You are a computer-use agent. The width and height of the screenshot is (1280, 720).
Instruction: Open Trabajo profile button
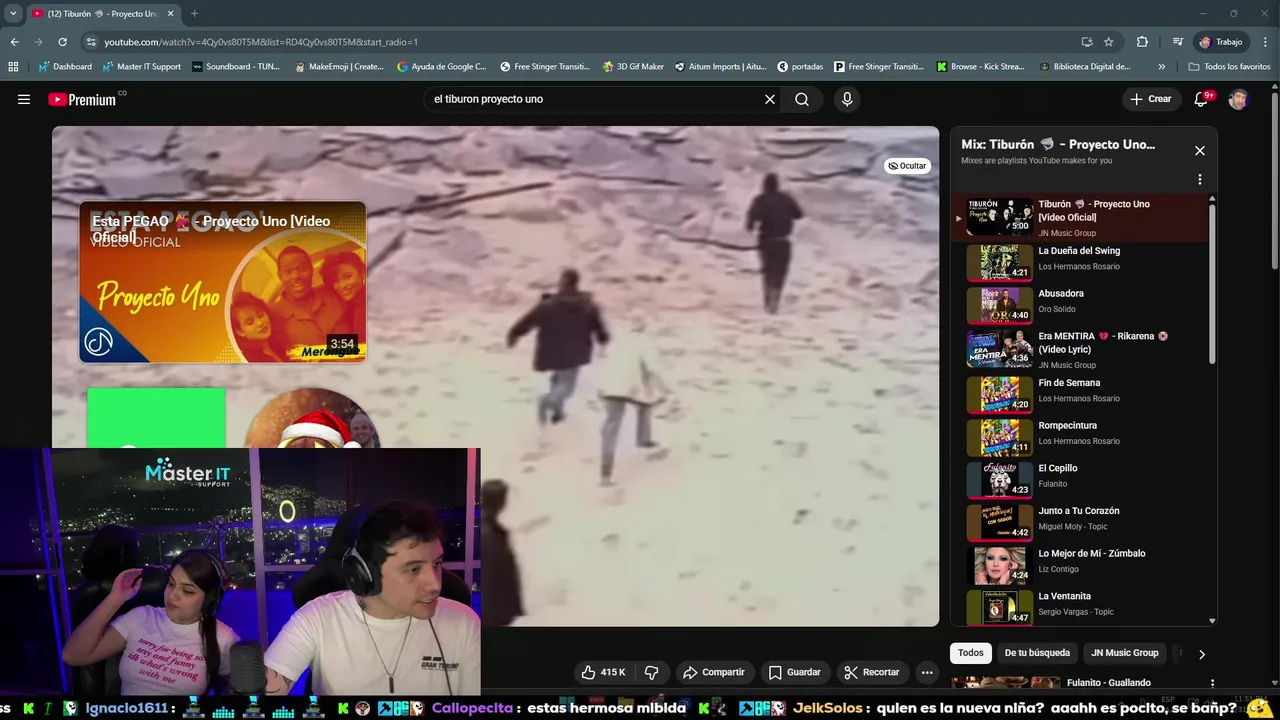pos(1221,42)
